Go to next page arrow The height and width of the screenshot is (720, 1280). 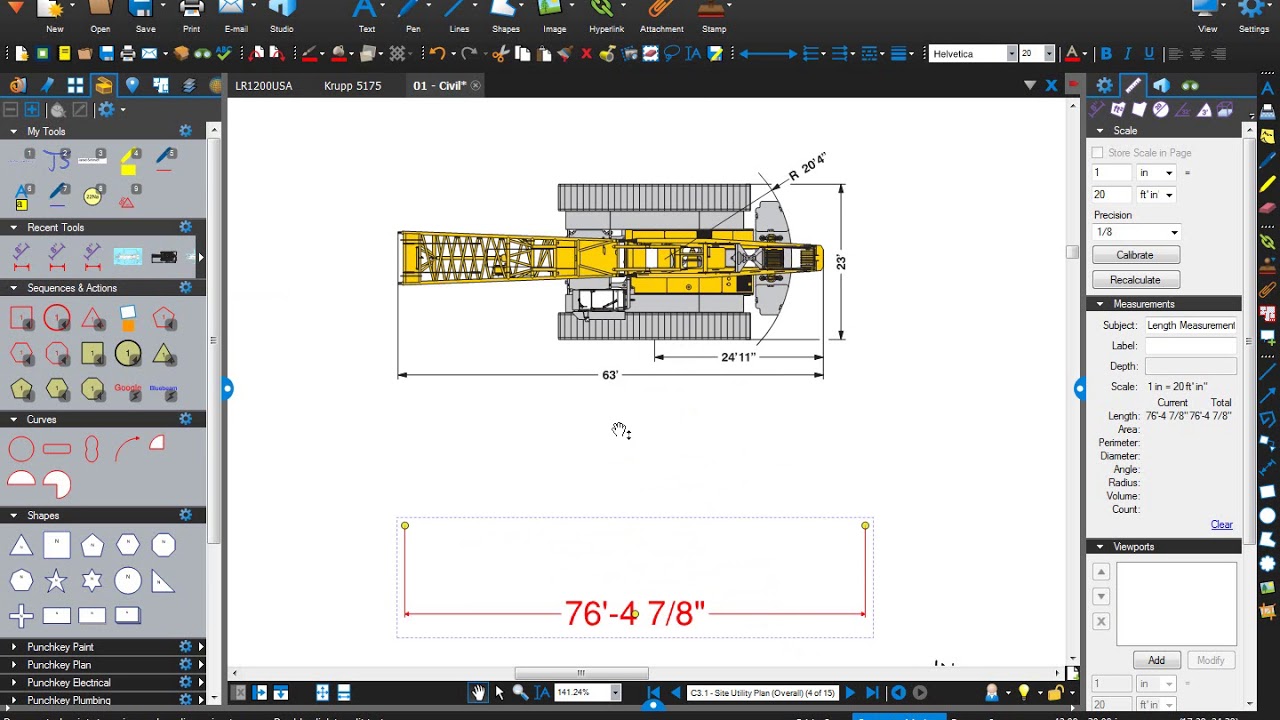[x=850, y=692]
